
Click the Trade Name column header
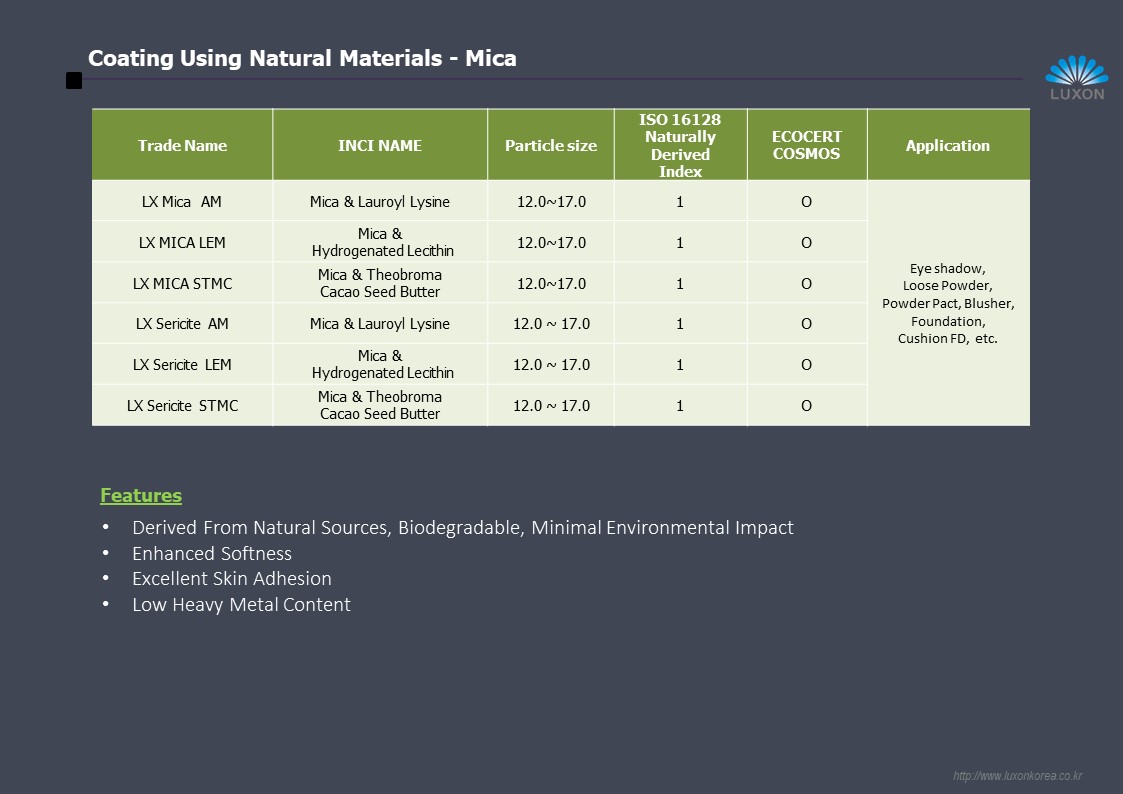(182, 146)
